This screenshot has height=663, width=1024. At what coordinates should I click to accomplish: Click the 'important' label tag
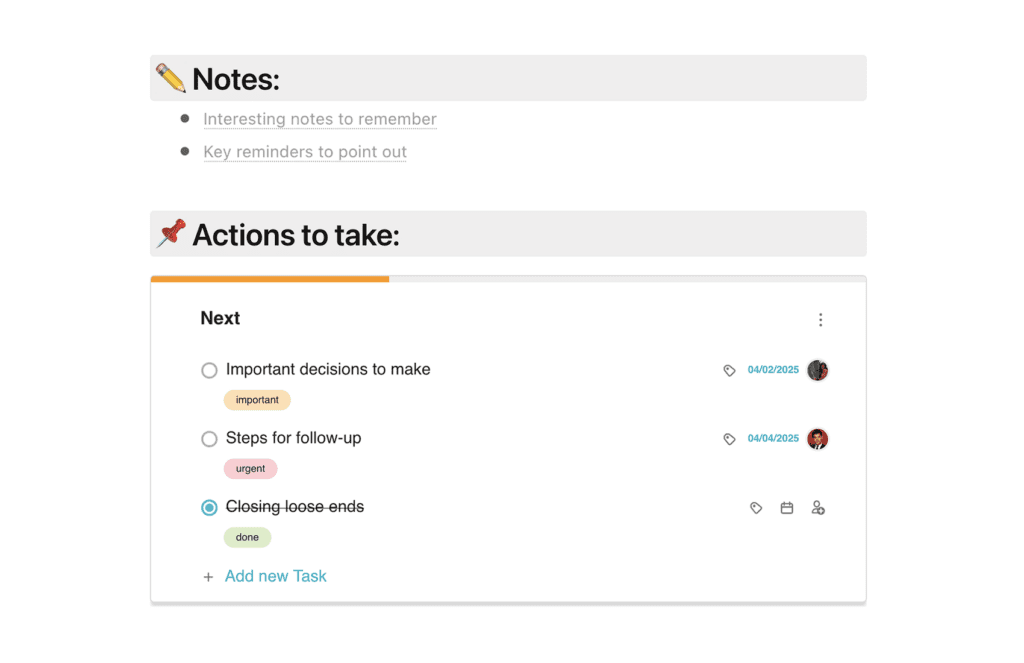pyautogui.click(x=257, y=400)
